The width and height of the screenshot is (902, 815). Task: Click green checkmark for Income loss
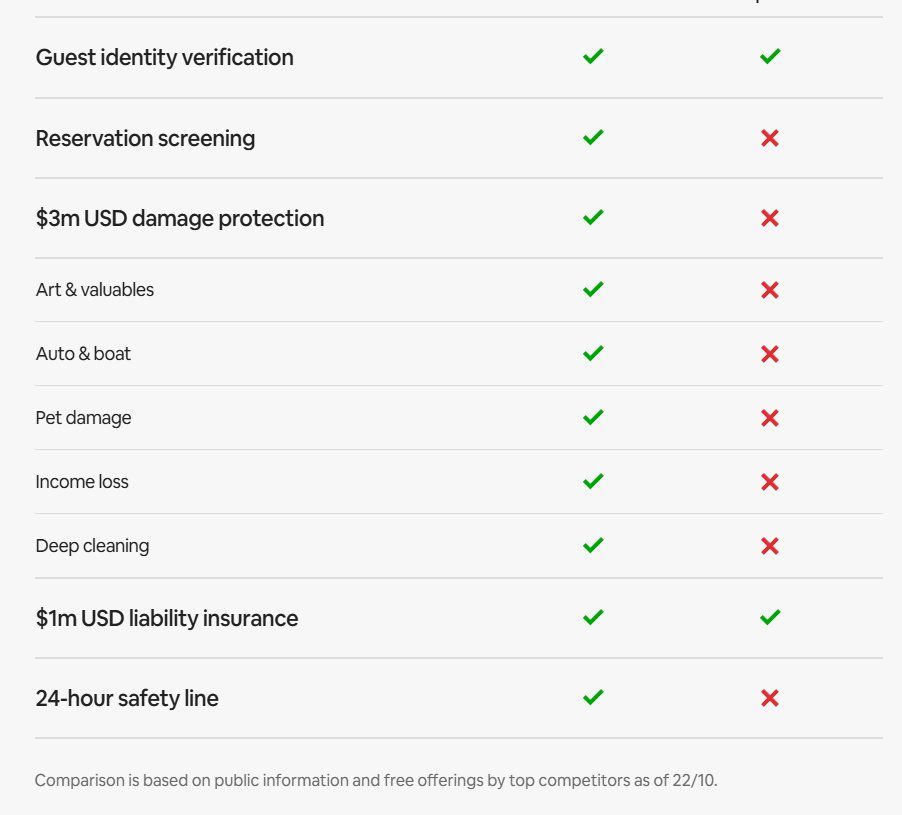pos(593,481)
